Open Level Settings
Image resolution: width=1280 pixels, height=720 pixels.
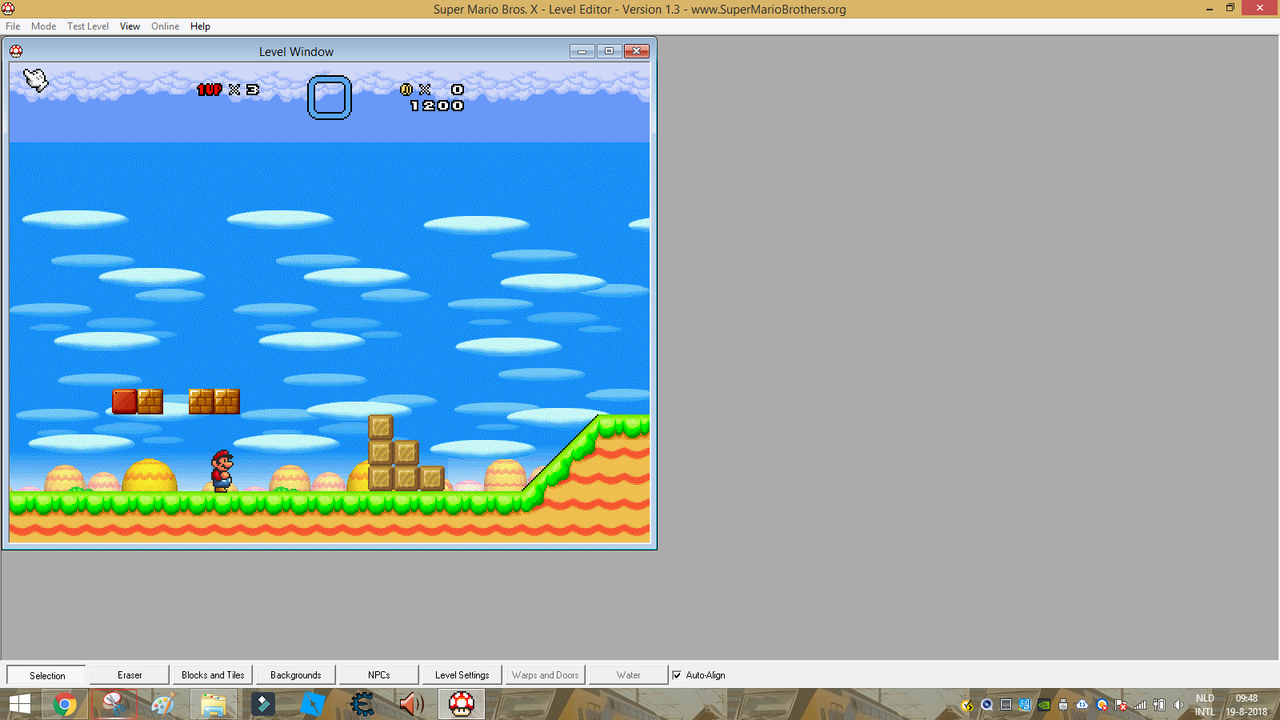462,675
